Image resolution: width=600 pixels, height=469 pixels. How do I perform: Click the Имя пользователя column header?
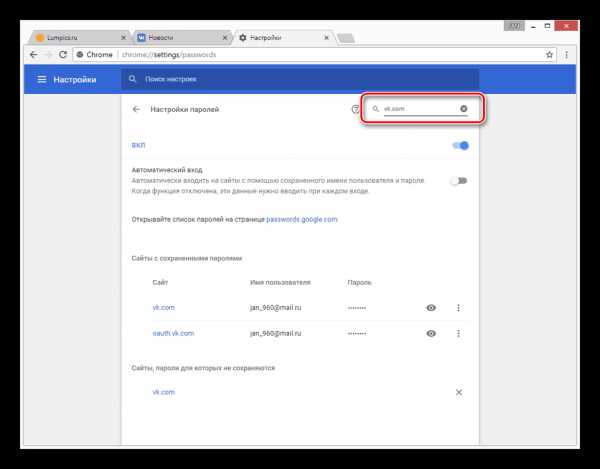(x=280, y=282)
